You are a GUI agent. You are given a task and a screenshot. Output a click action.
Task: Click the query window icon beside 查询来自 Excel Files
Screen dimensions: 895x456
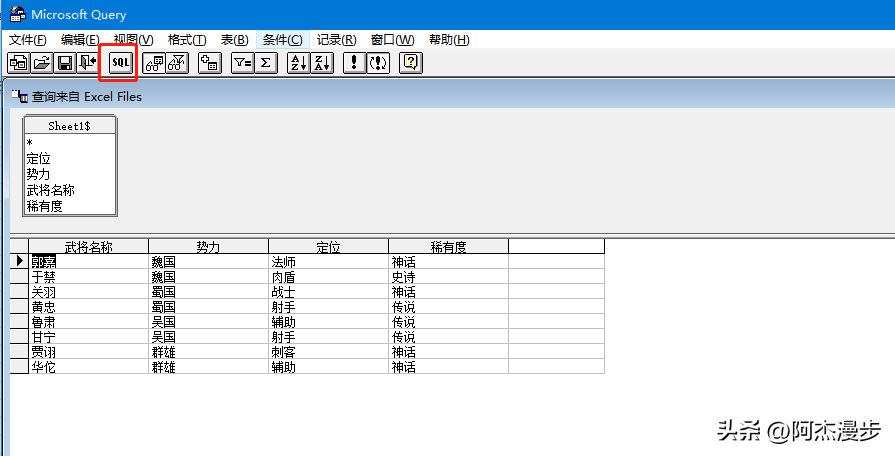click(19, 96)
